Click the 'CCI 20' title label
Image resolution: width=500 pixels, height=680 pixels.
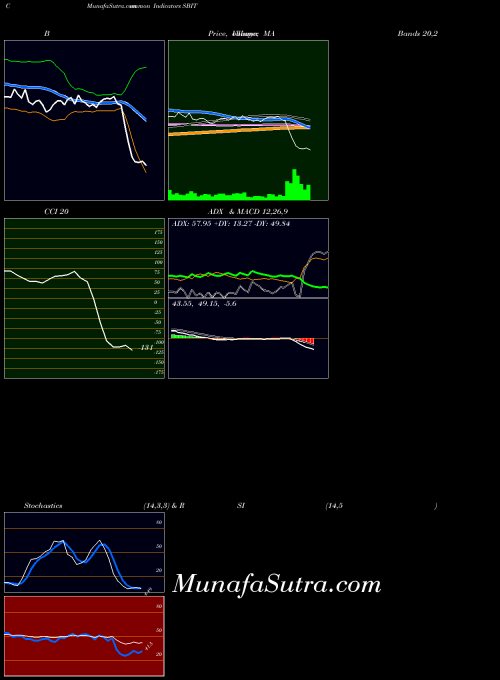coord(56,212)
